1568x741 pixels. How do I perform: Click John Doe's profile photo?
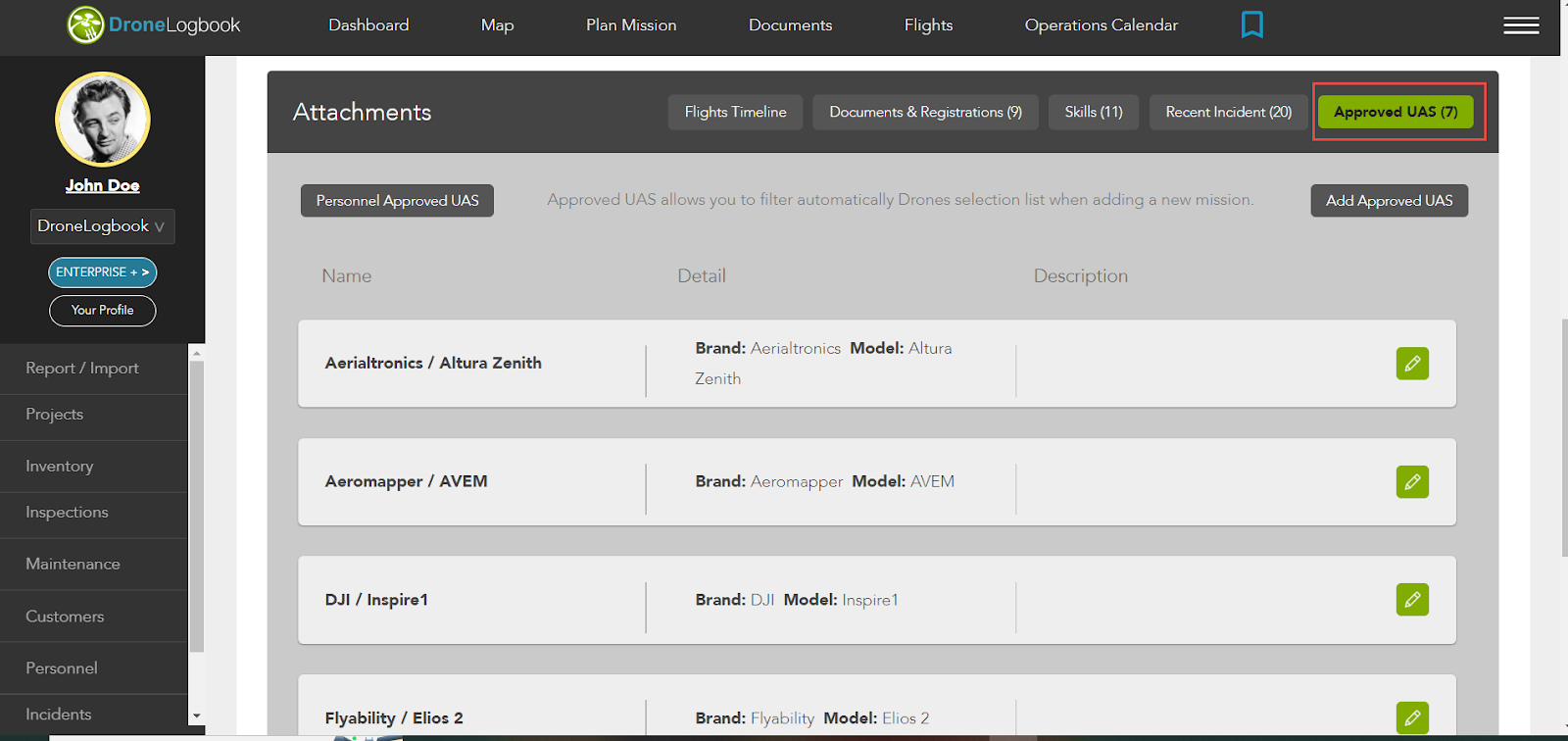[103, 120]
